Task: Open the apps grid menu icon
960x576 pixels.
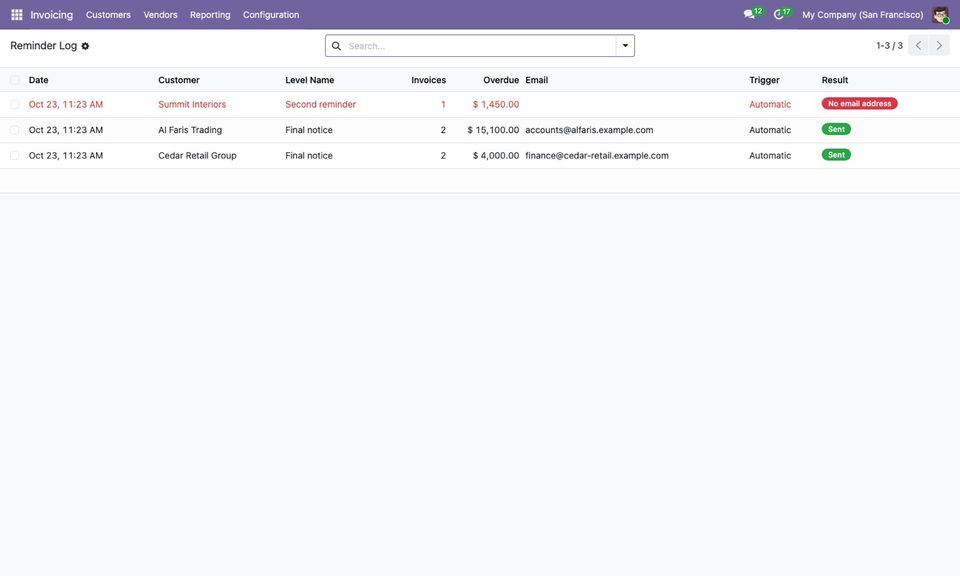Action: click(17, 15)
